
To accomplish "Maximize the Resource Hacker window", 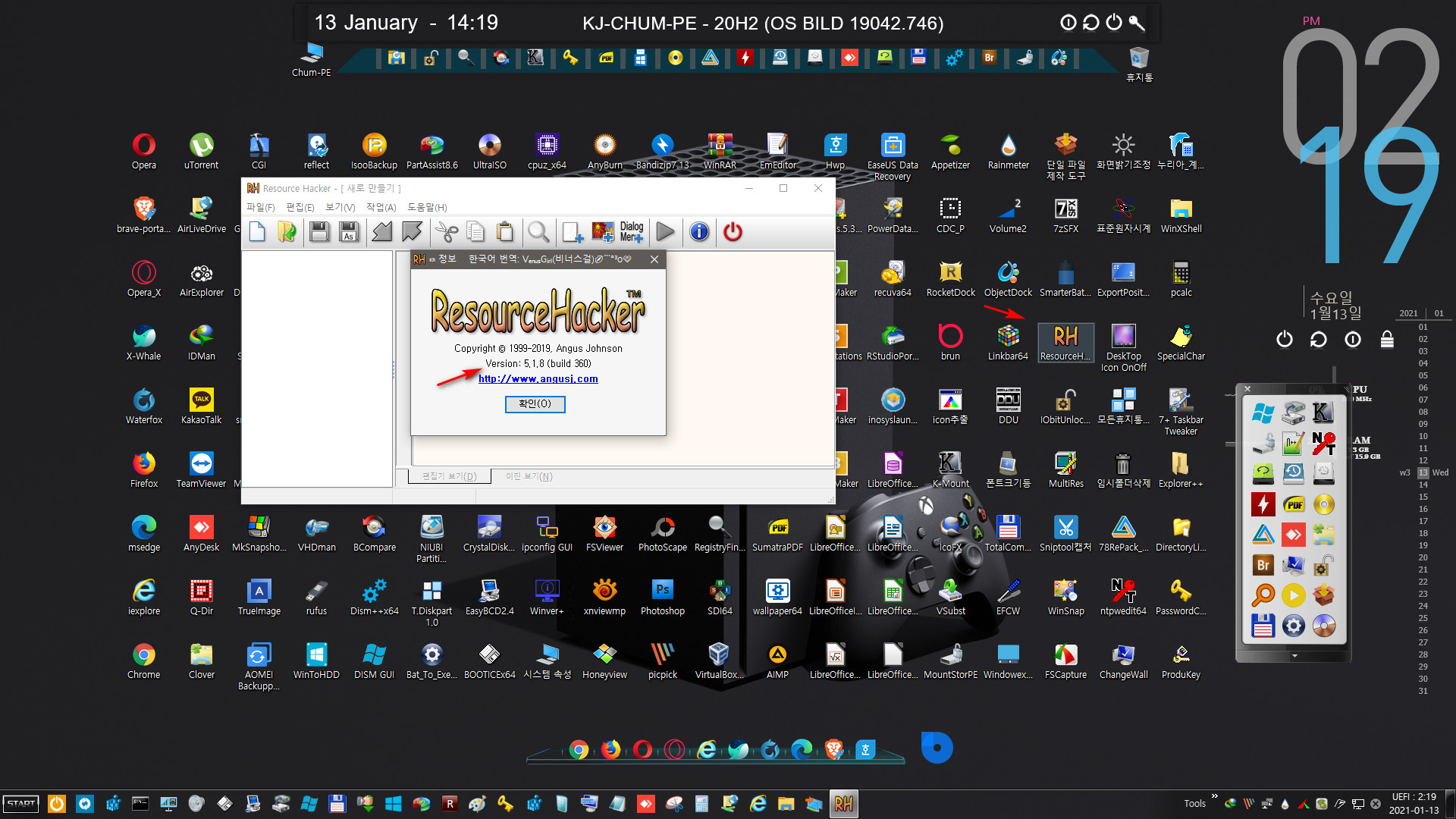I will tap(783, 188).
